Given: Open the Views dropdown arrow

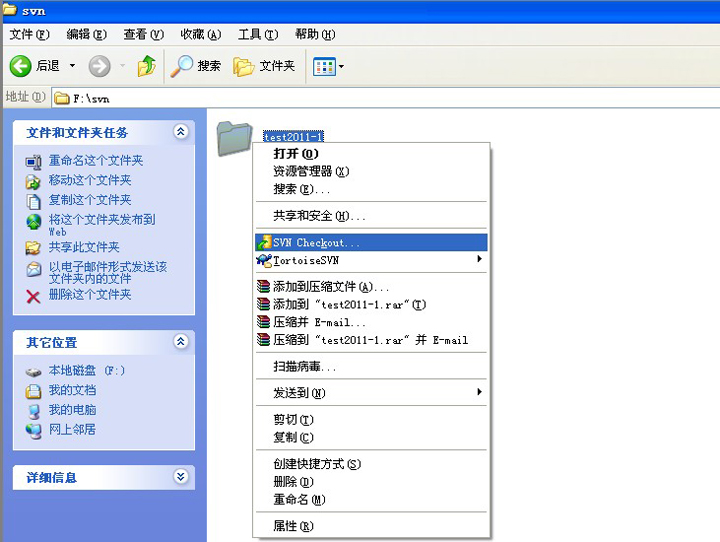Looking at the screenshot, I should [341, 67].
